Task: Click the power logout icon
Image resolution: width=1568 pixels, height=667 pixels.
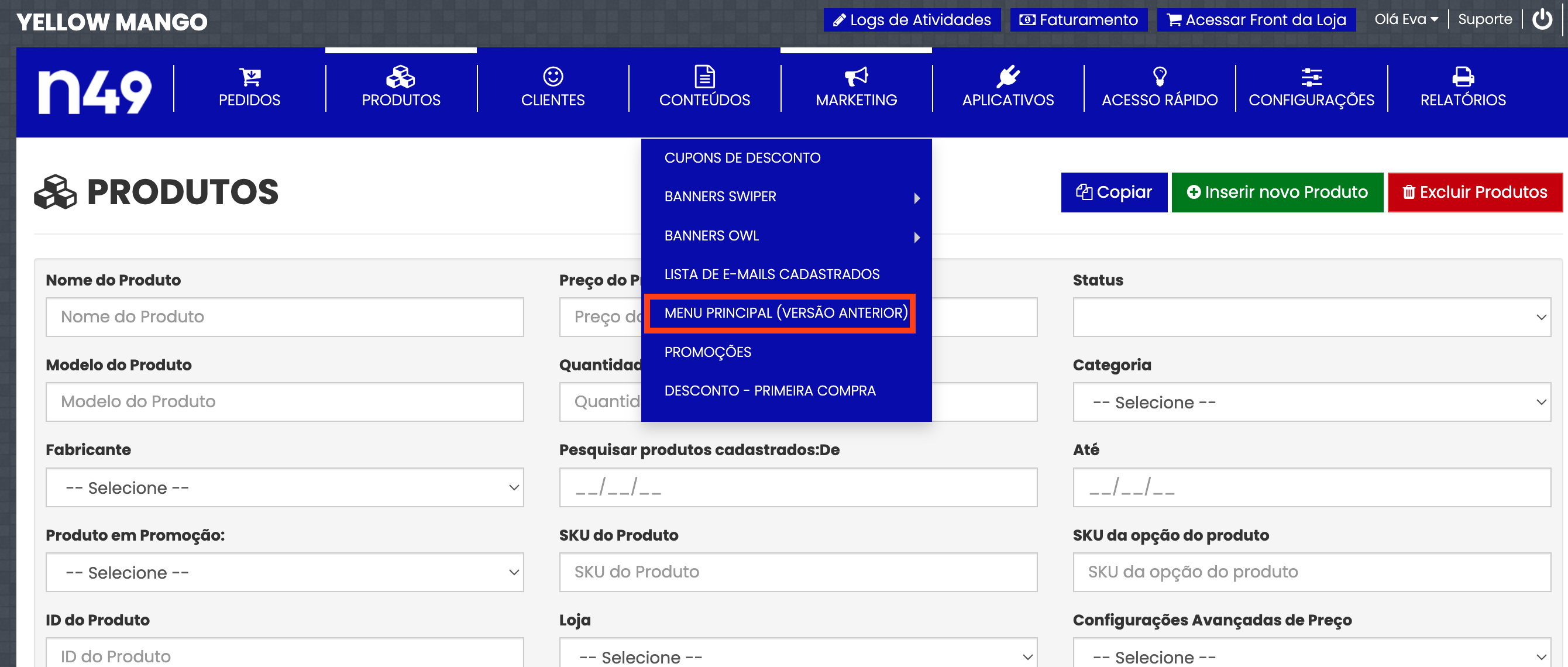Action: pyautogui.click(x=1542, y=19)
